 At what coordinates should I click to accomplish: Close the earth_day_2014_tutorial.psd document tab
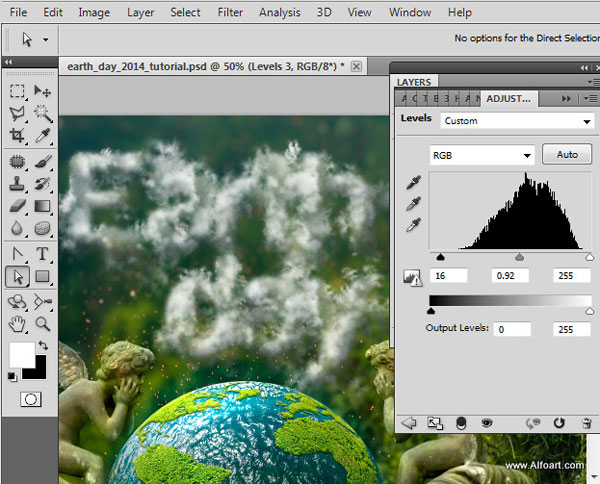356,67
